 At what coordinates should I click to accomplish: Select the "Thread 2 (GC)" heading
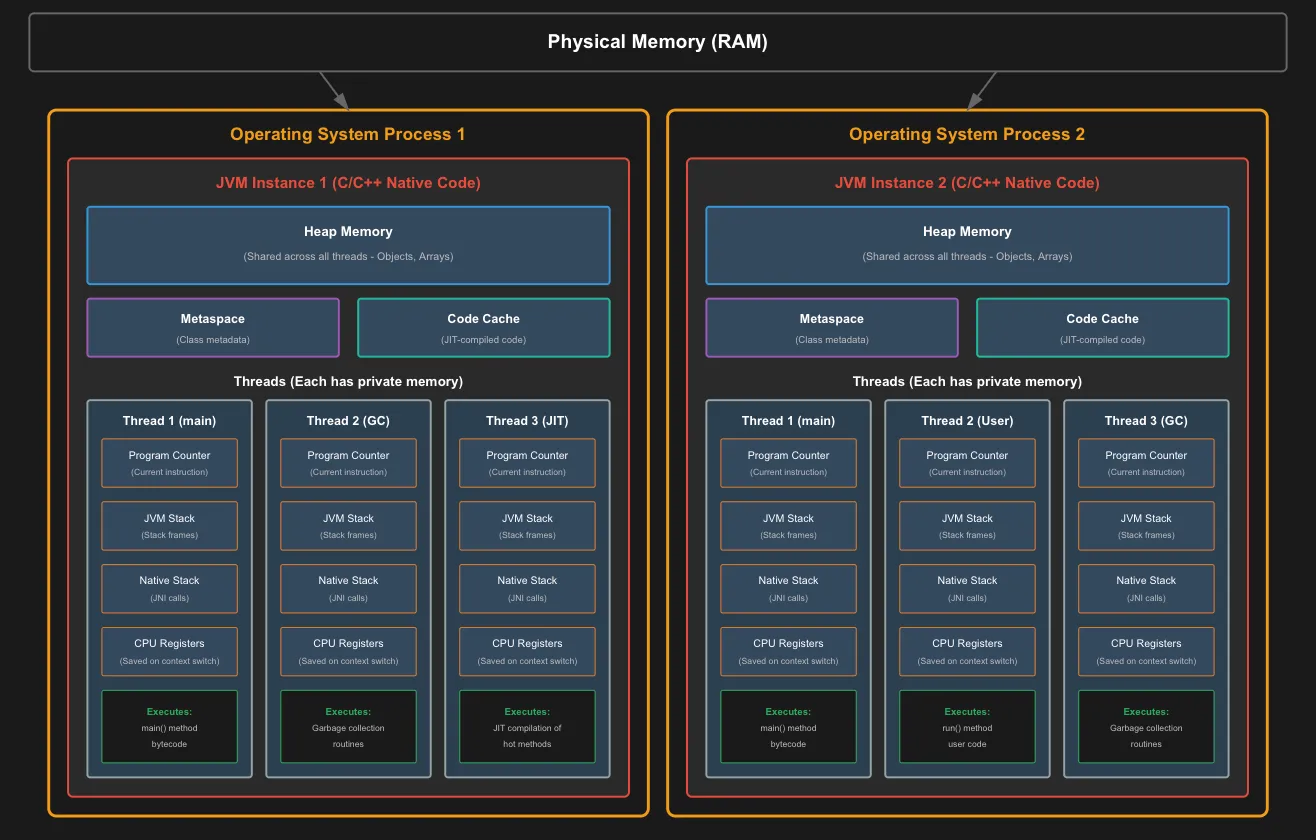[348, 420]
